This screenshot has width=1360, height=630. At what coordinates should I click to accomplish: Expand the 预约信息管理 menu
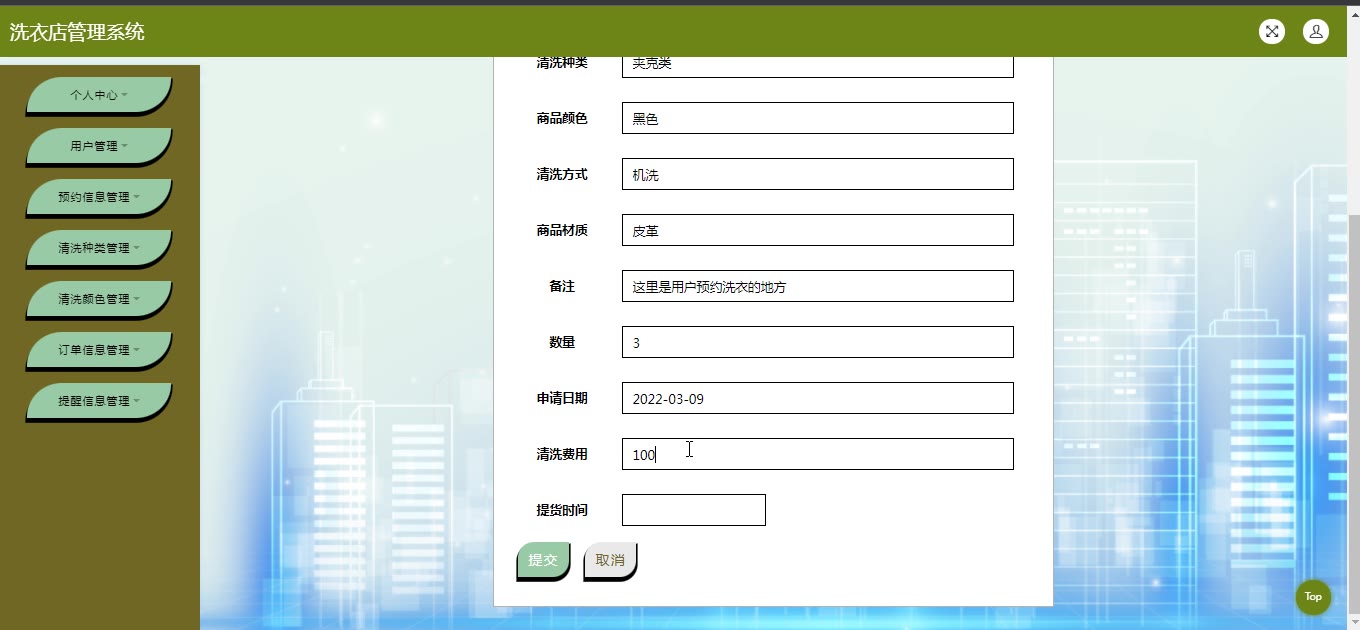click(99, 197)
